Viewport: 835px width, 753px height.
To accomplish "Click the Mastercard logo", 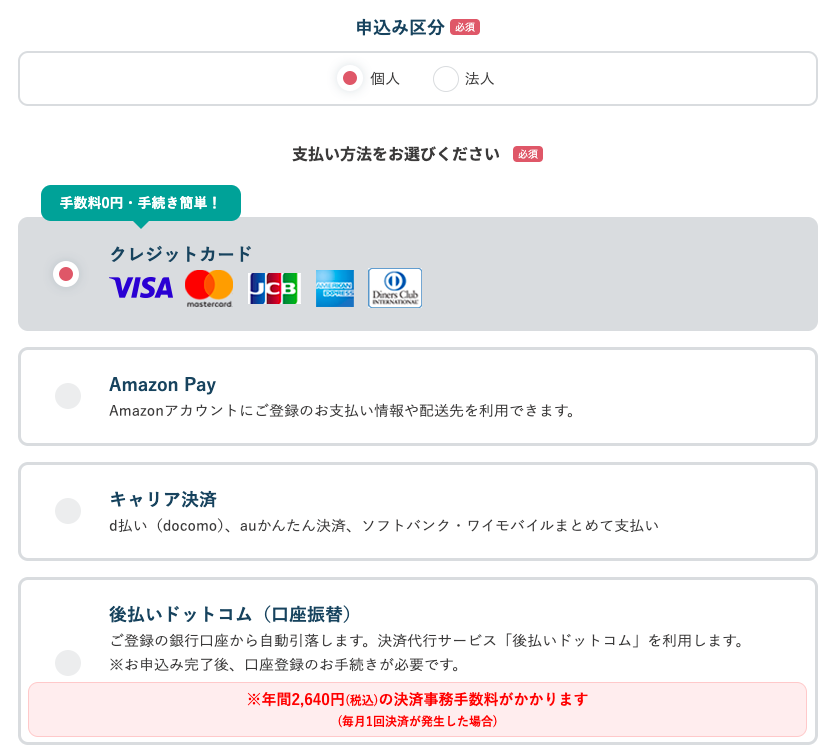I will pos(209,289).
